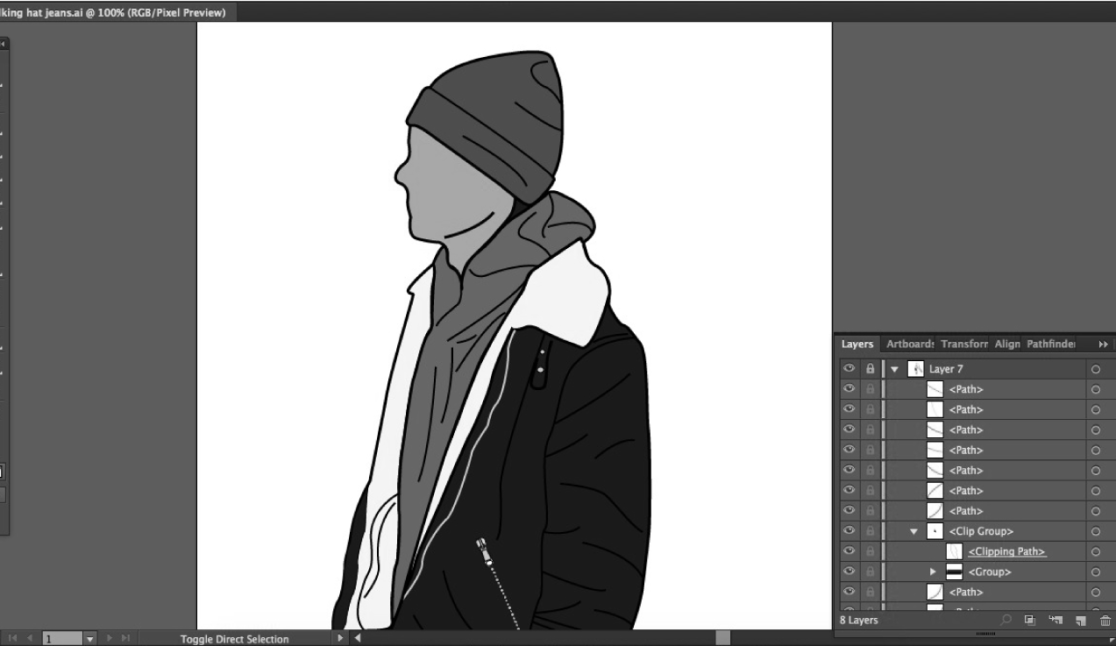Click the target circle for Clip Group

point(1096,531)
